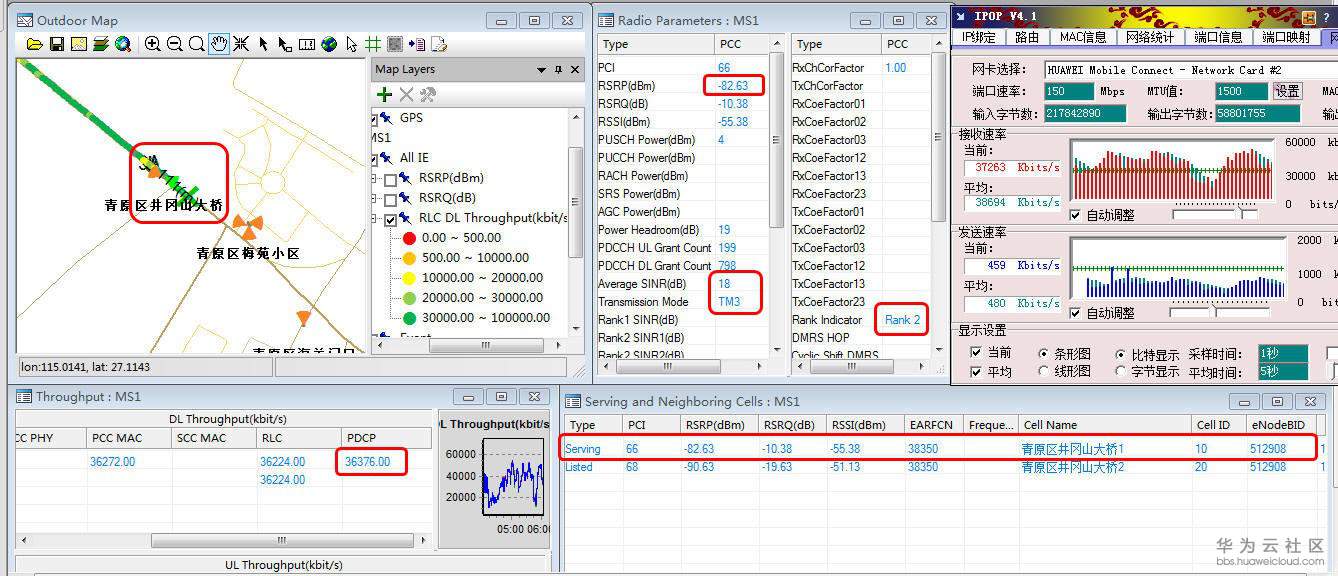Uncheck RLC DL Throughput layer checkbox
Screen dimensions: 1338x576
pyautogui.click(x=391, y=218)
